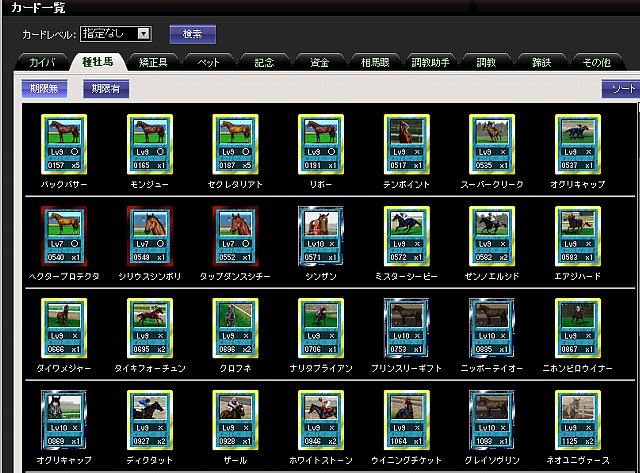Select the テンポイント card 0517
Image resolution: width=640 pixels, height=473 pixels.
407,144
